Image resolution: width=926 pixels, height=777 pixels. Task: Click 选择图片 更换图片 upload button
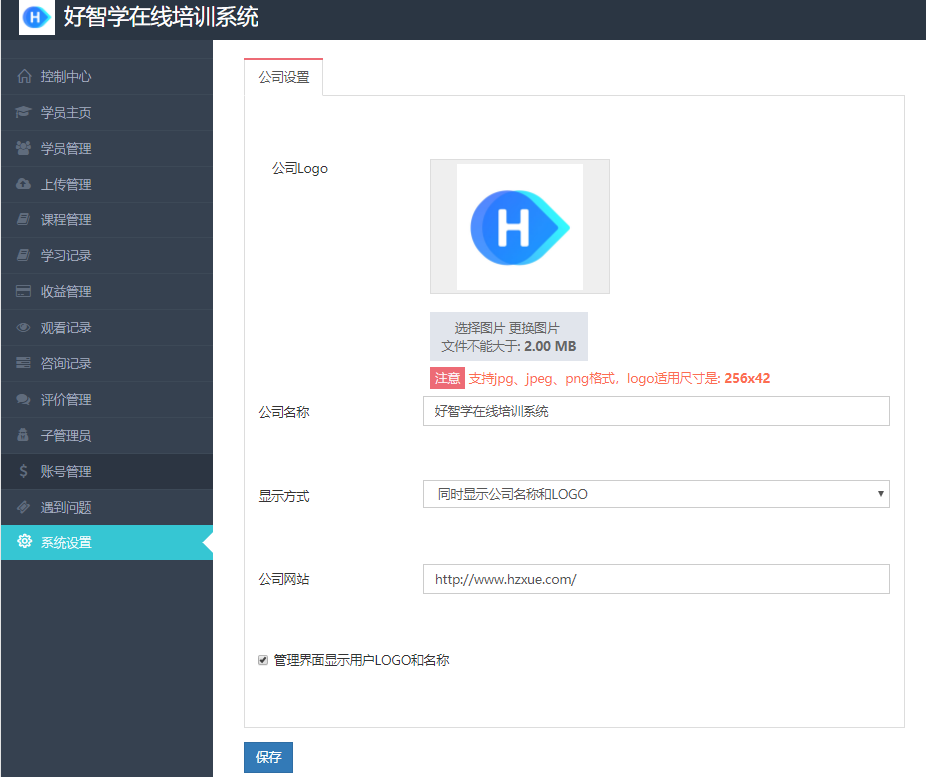coord(508,337)
